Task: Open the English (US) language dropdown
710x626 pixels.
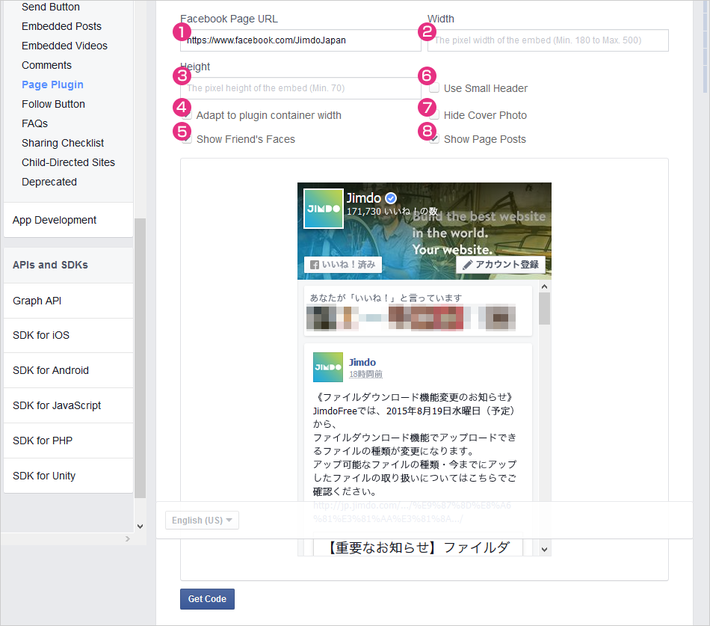Action: tap(202, 520)
